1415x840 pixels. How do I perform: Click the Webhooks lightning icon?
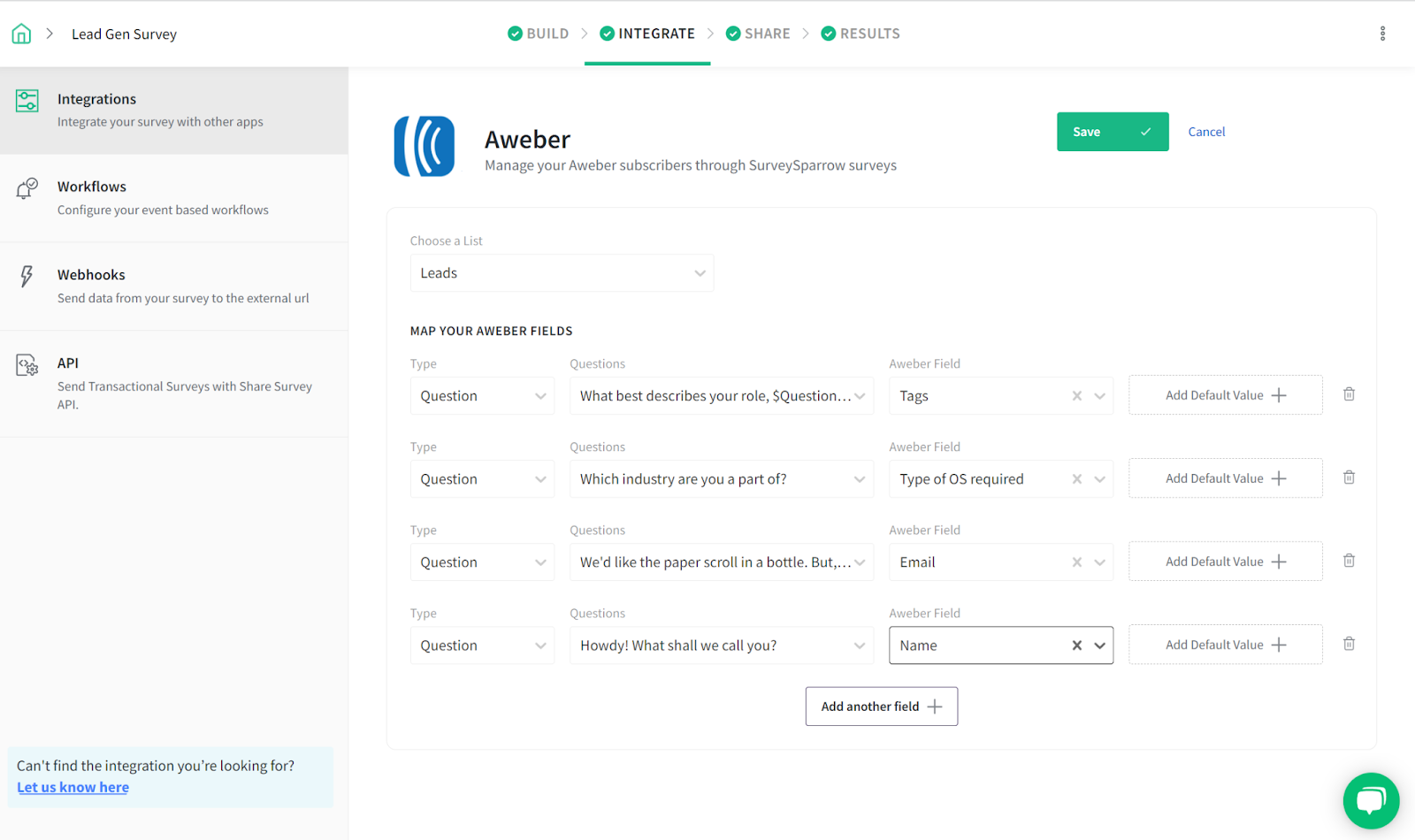(27, 277)
